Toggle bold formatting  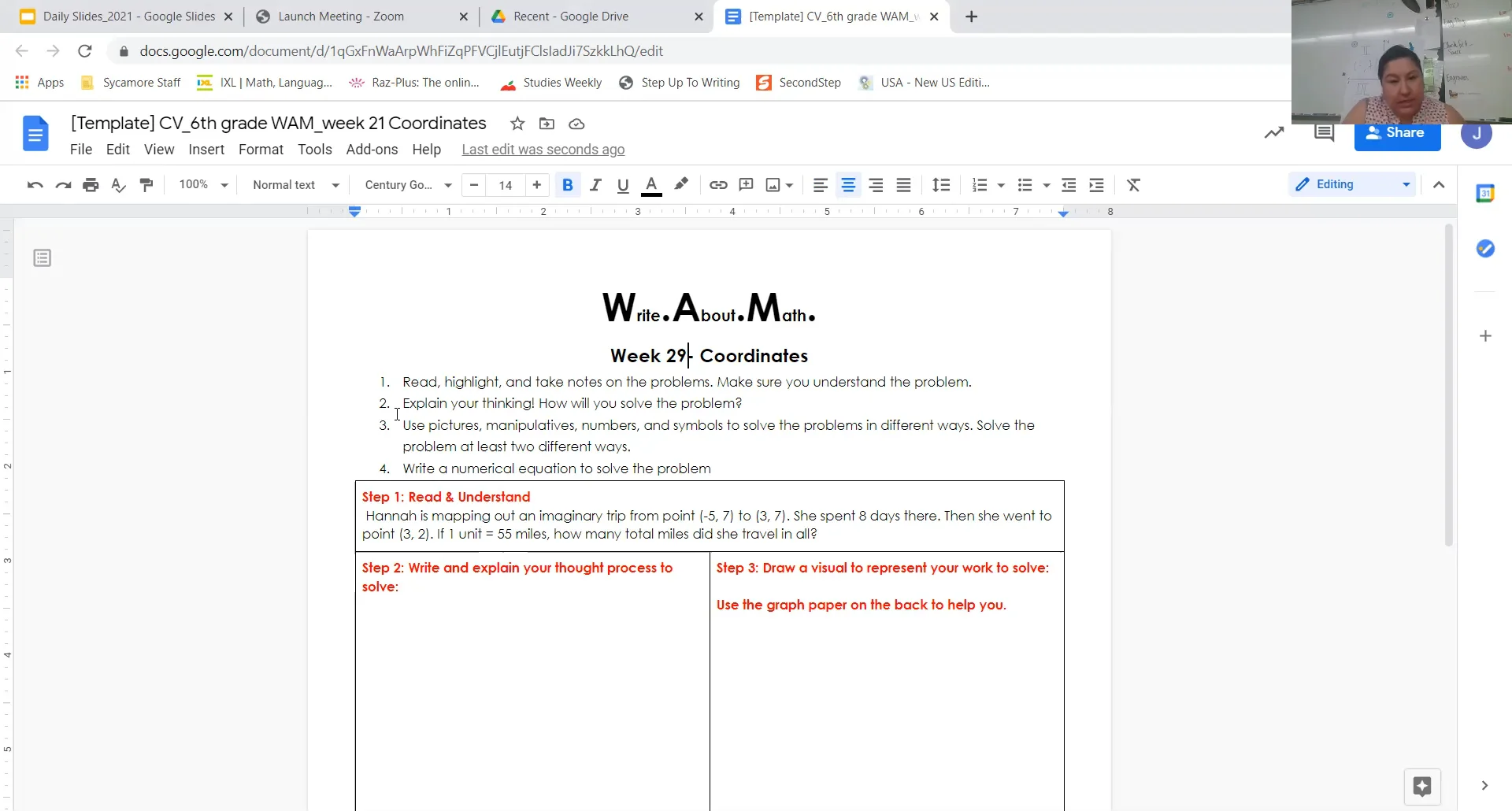567,185
